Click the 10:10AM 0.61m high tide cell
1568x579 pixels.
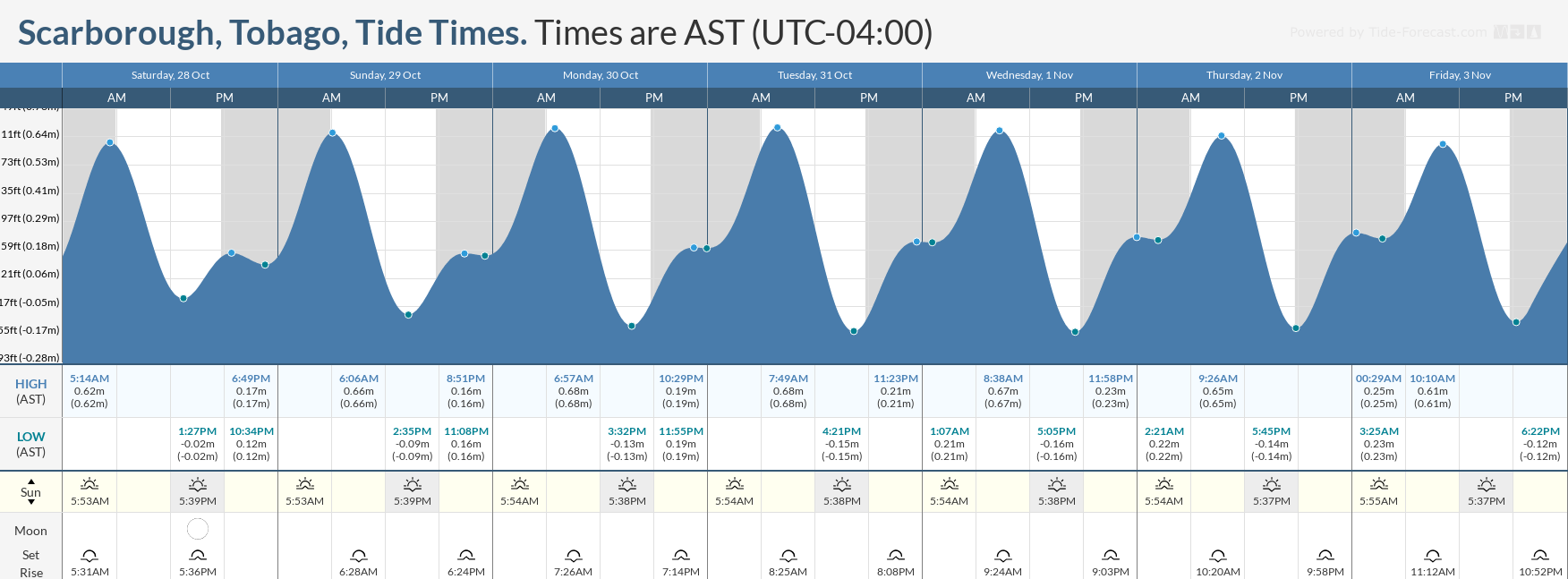1433,391
